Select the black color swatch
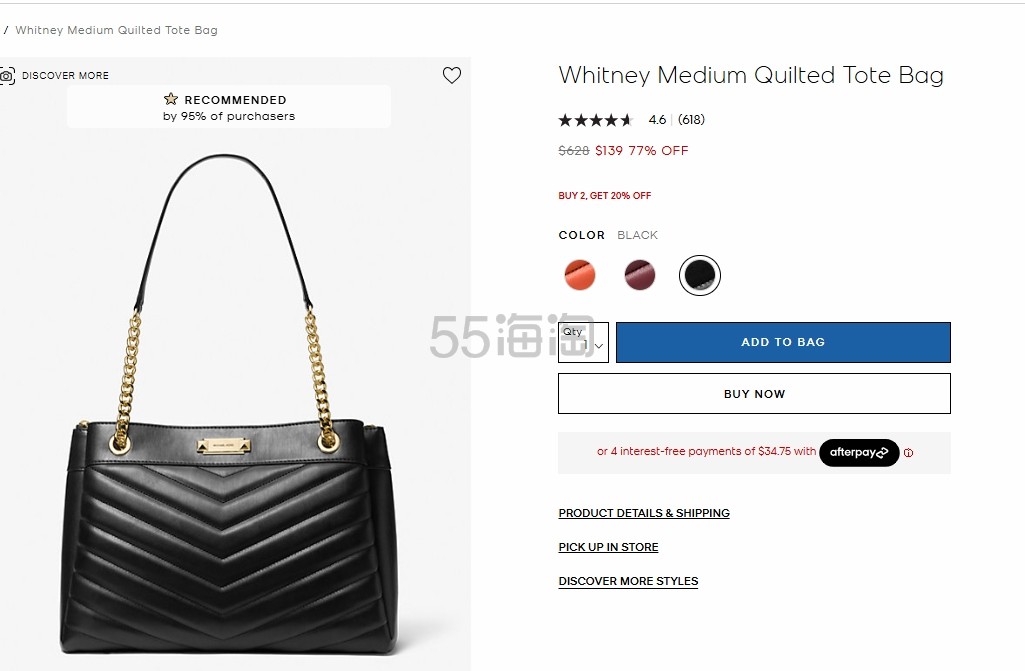The image size is (1025, 671). coord(699,275)
